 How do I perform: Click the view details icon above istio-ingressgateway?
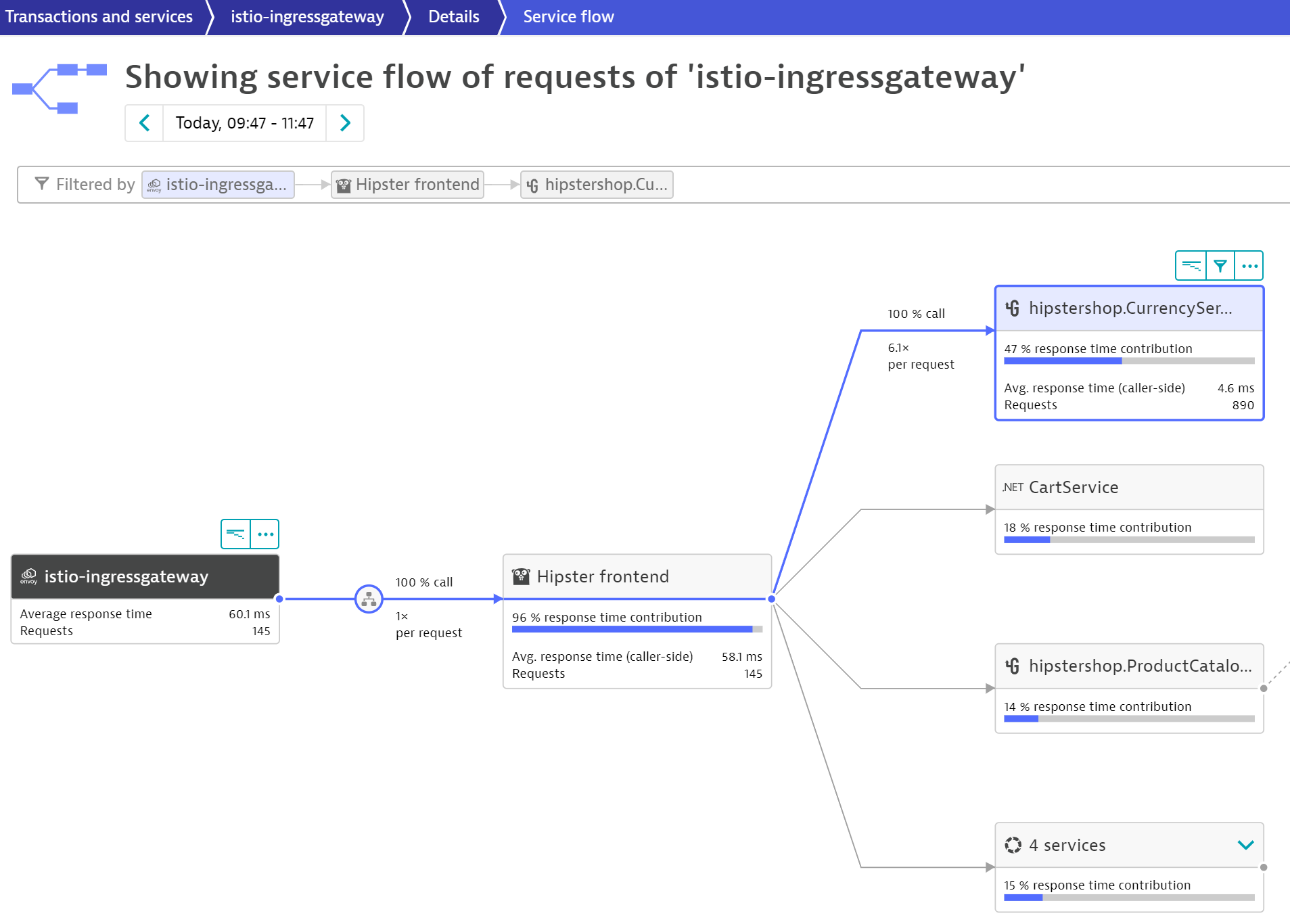(x=235, y=534)
